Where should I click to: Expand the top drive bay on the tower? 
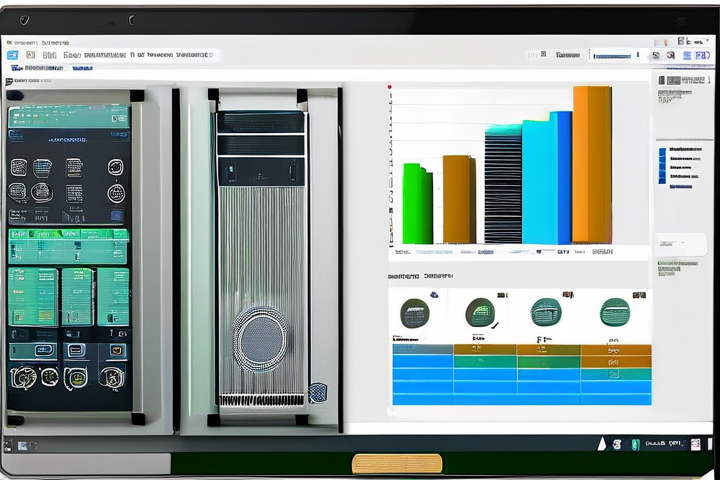(260, 122)
